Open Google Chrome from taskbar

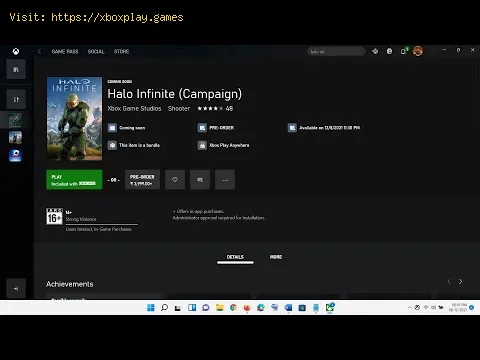[233, 307]
